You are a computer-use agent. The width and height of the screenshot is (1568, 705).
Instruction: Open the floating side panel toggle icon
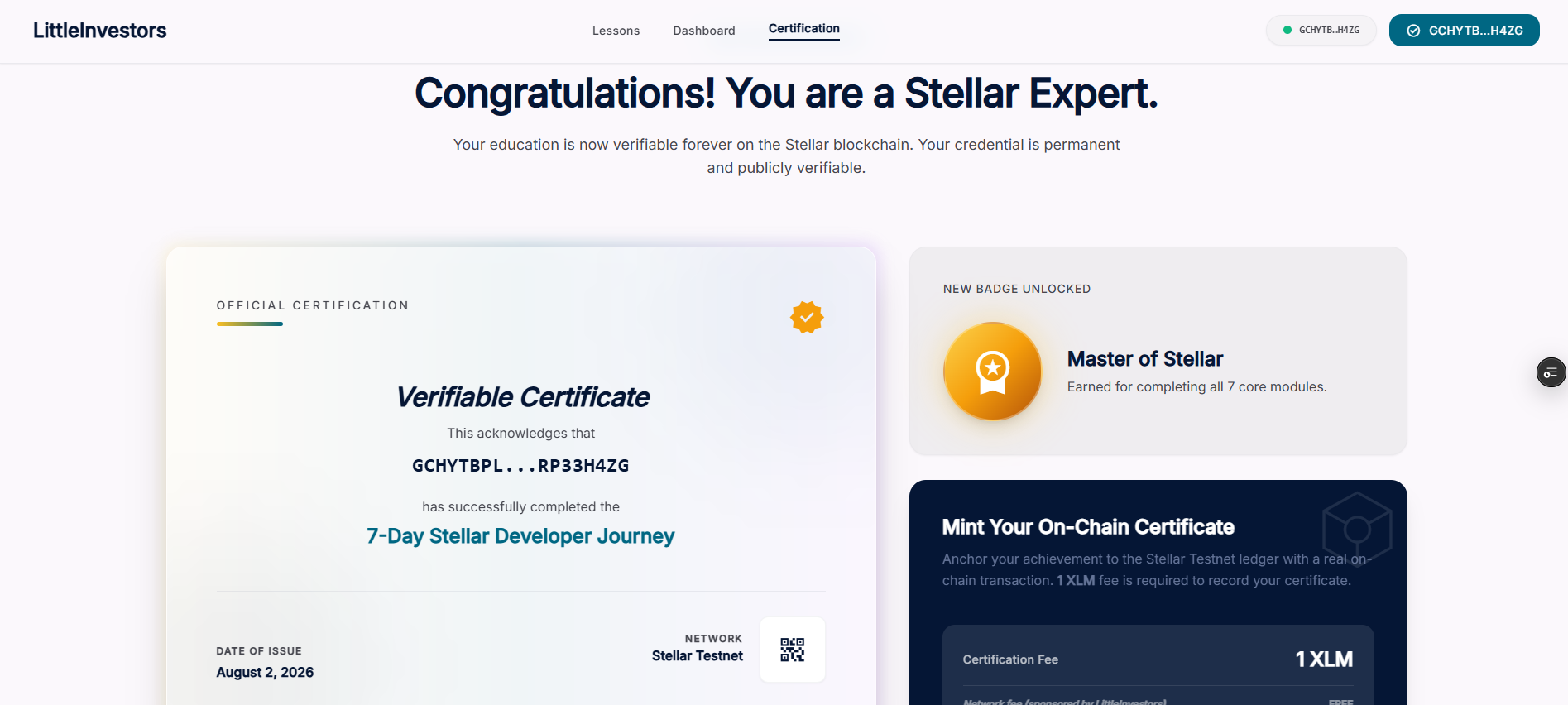click(1551, 372)
